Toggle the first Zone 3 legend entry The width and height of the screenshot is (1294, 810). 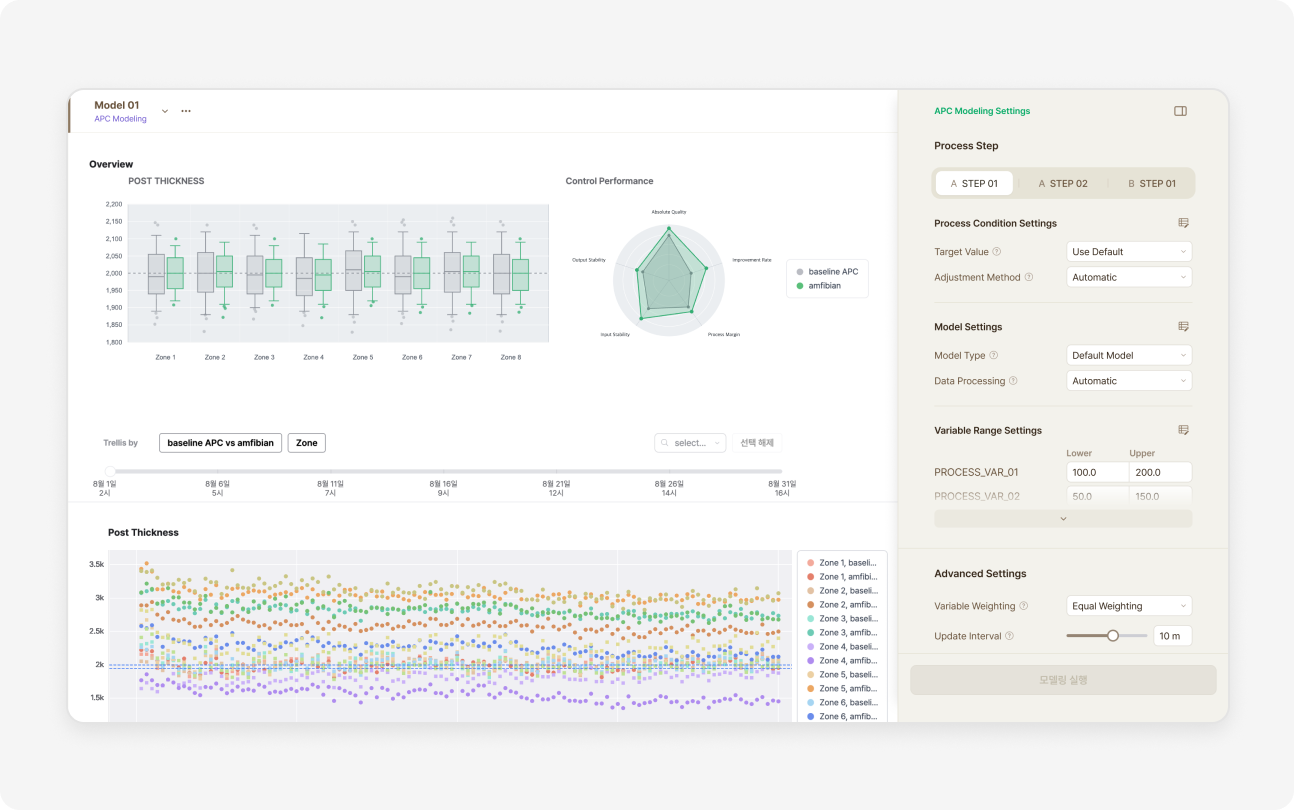pos(841,619)
